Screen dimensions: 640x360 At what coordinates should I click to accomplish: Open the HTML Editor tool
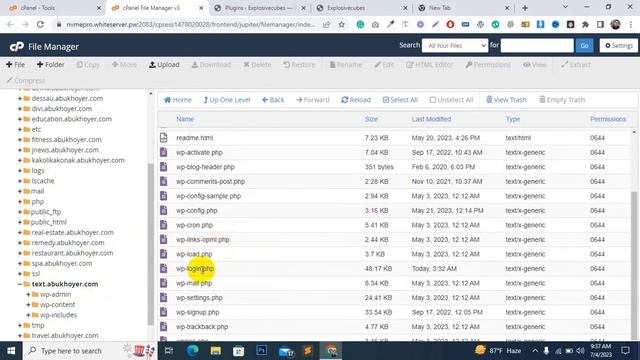point(429,64)
